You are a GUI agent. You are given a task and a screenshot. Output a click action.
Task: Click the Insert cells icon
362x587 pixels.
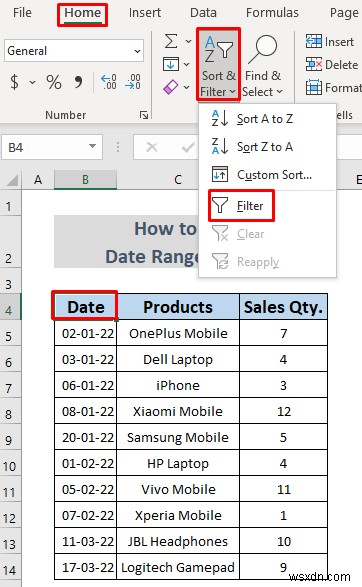pos(313,42)
